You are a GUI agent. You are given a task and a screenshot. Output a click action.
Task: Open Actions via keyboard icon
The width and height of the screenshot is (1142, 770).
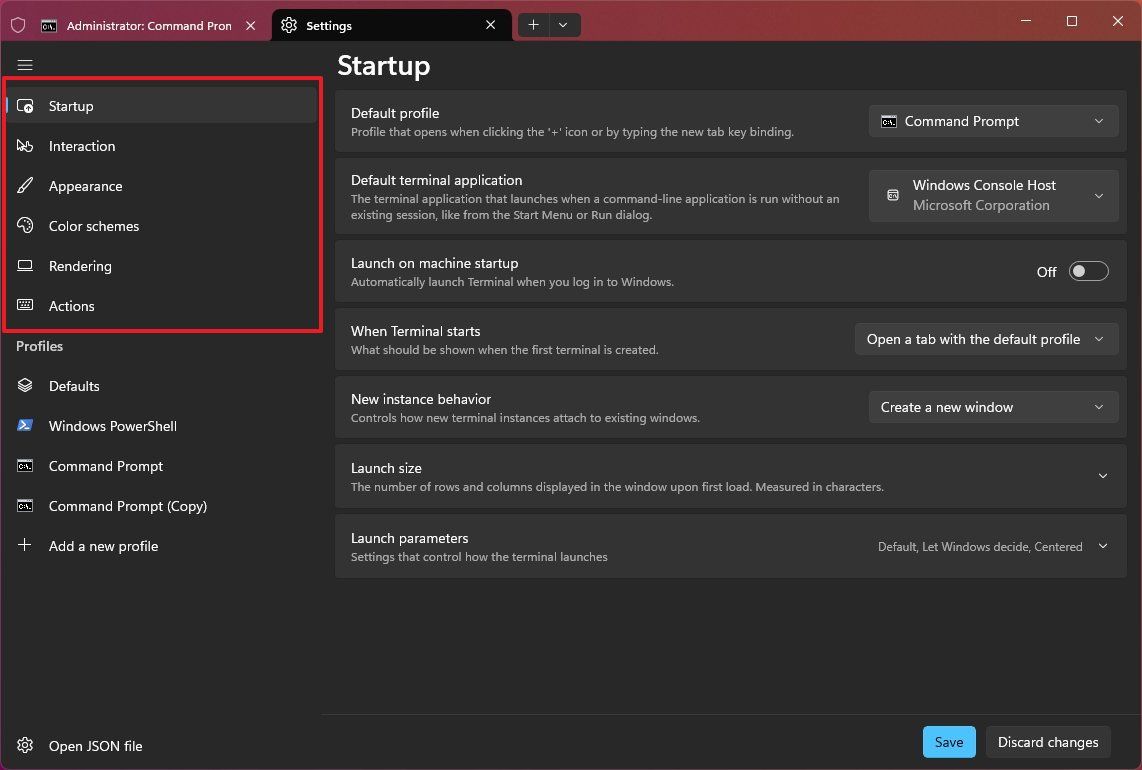coord(26,305)
